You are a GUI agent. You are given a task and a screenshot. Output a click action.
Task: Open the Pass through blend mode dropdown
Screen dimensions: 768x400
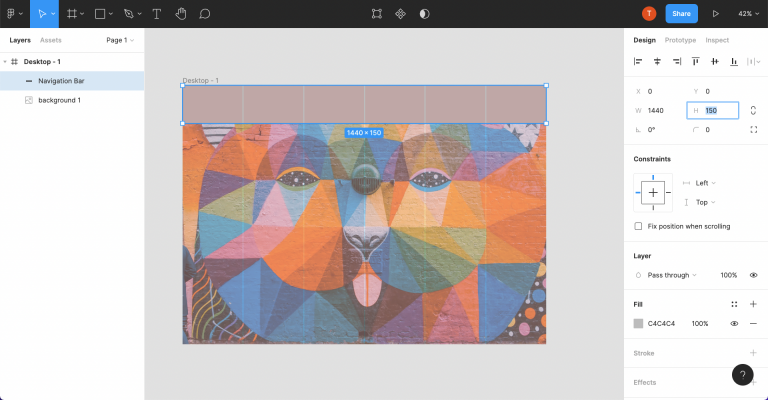(670, 275)
